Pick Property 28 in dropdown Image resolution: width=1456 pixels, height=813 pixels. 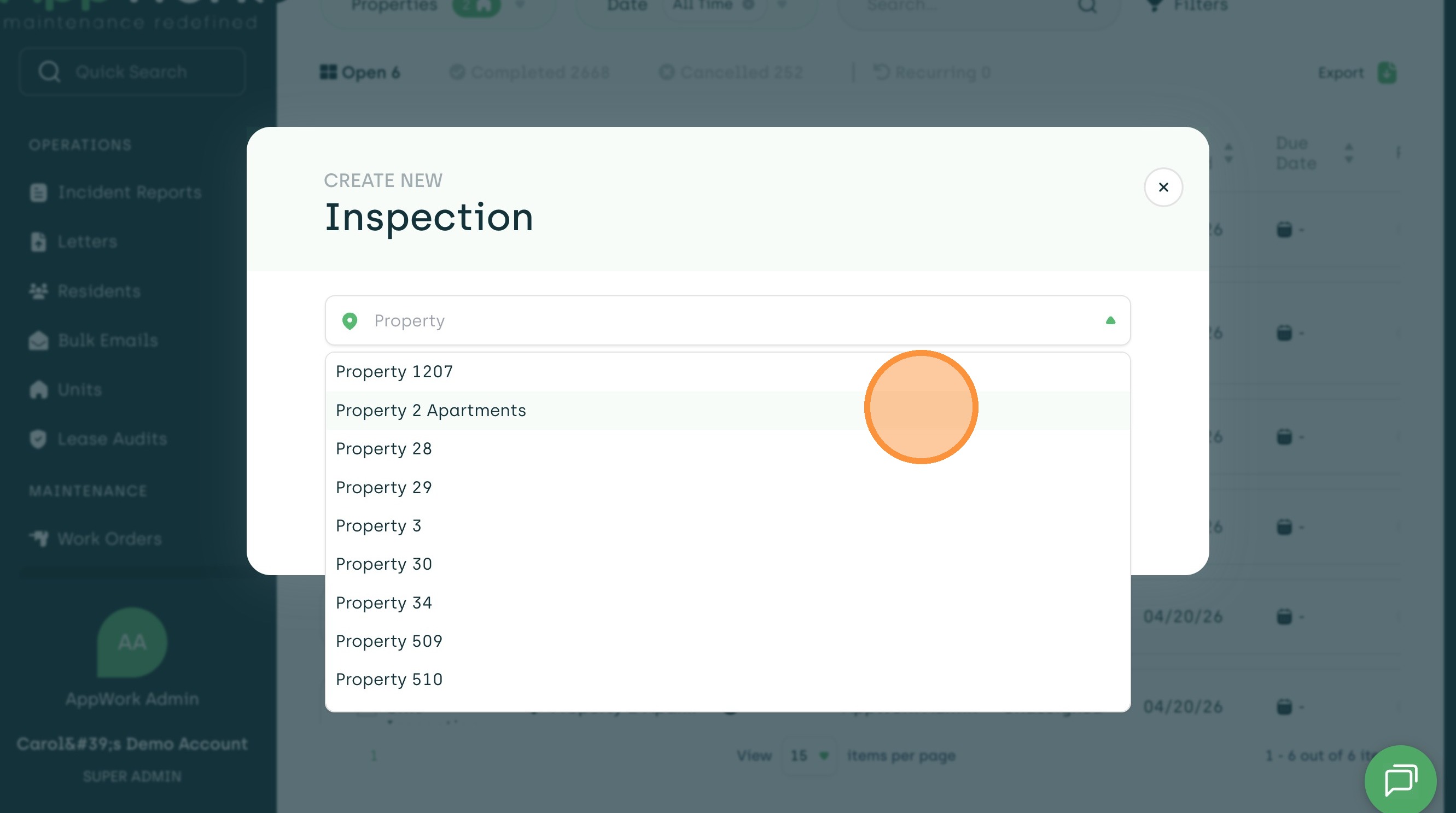click(383, 448)
